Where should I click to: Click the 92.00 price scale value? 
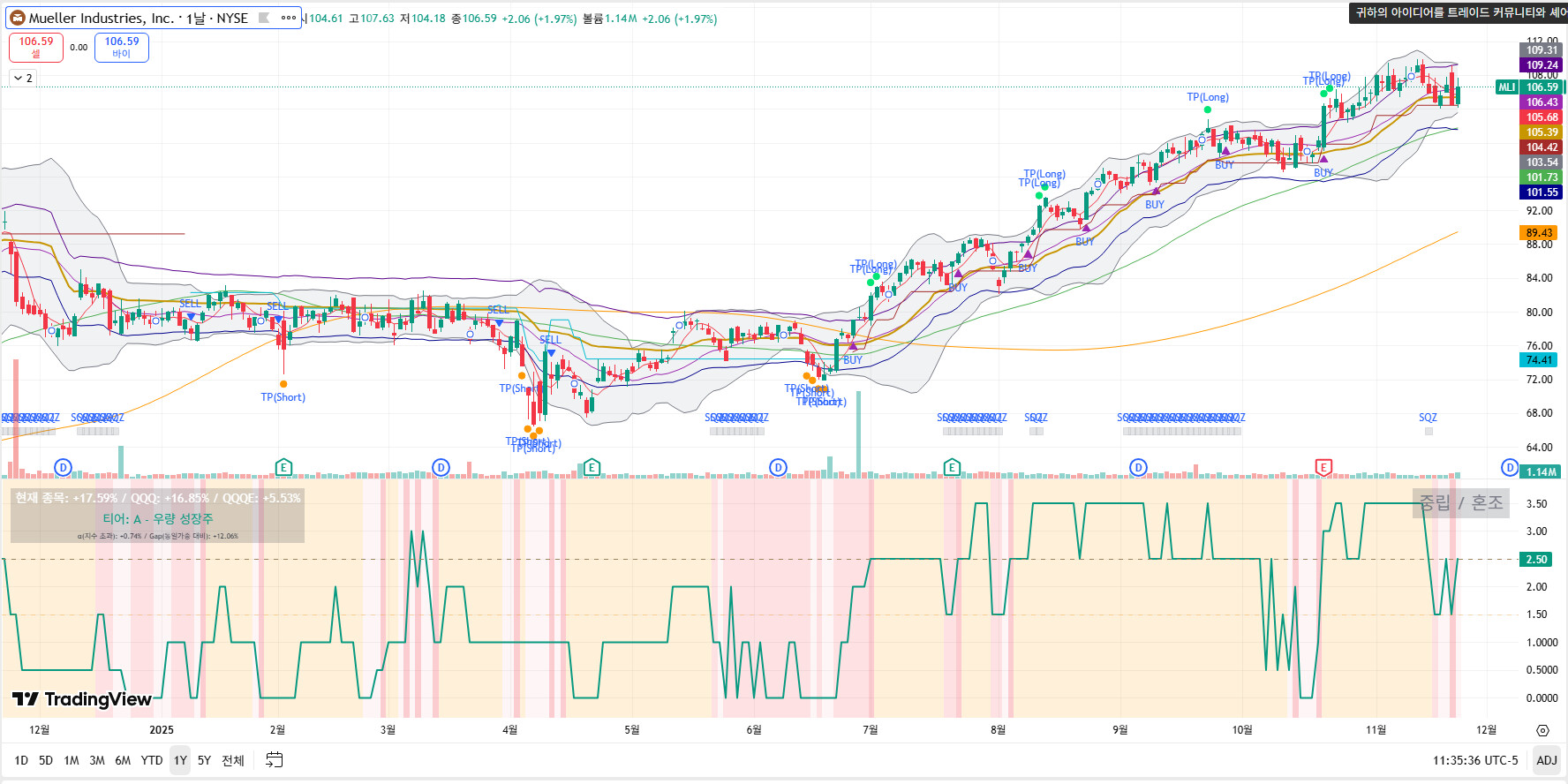1540,211
